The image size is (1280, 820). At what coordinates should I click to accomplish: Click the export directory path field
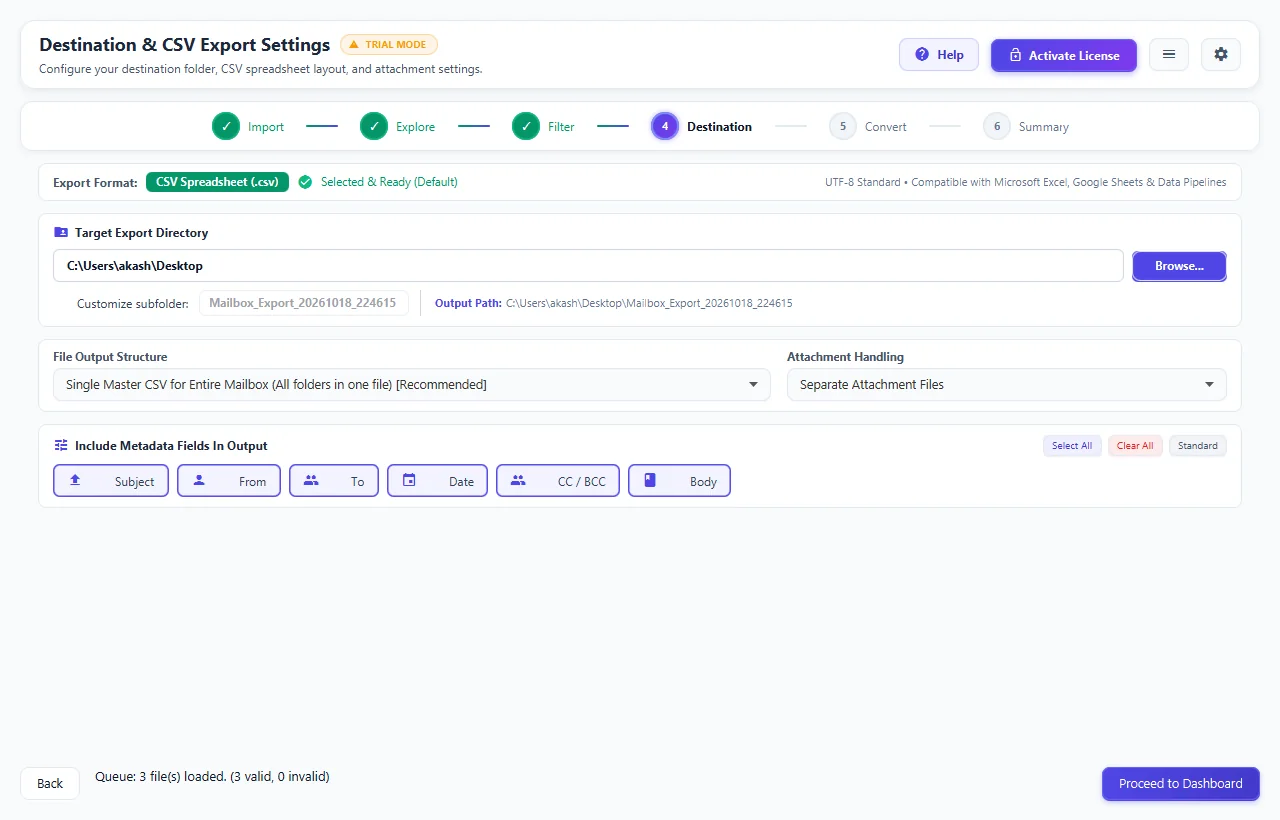tap(588, 266)
